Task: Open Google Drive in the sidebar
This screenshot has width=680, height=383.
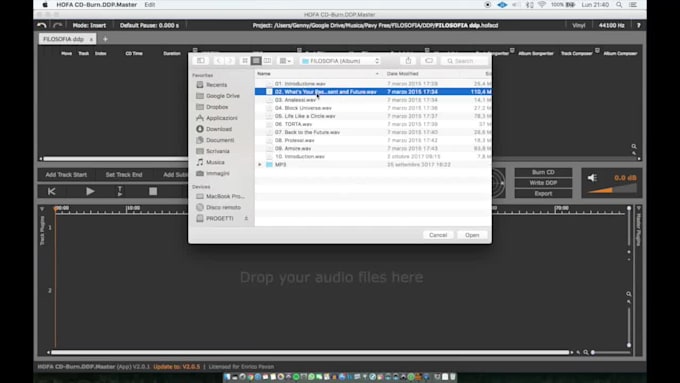Action: [x=222, y=95]
